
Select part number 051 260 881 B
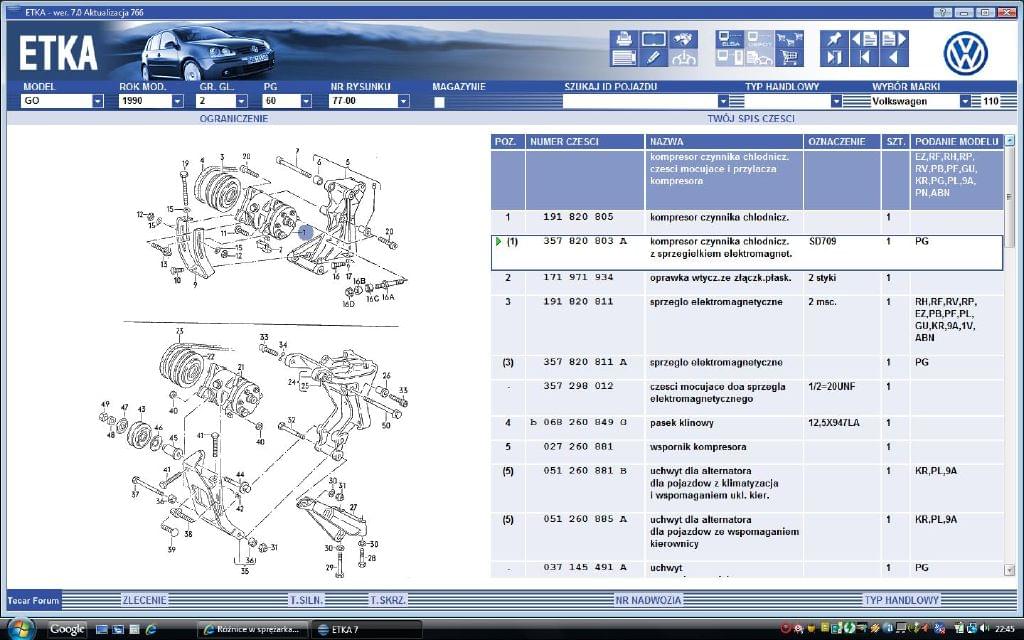point(584,471)
